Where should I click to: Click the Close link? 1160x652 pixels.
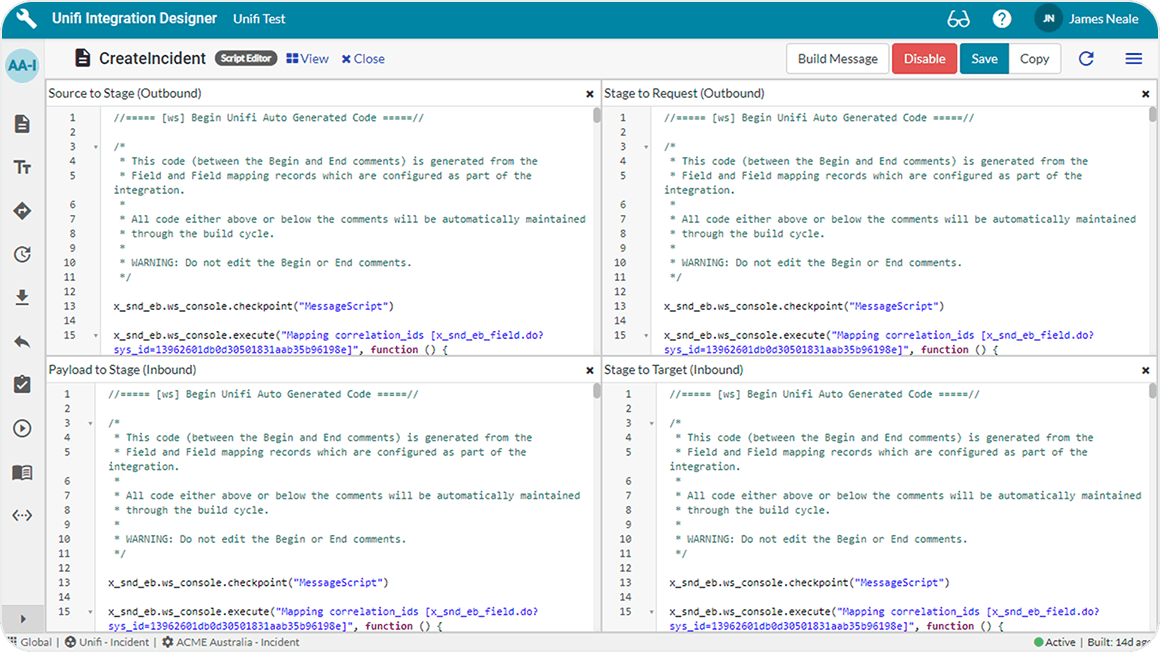coord(363,58)
